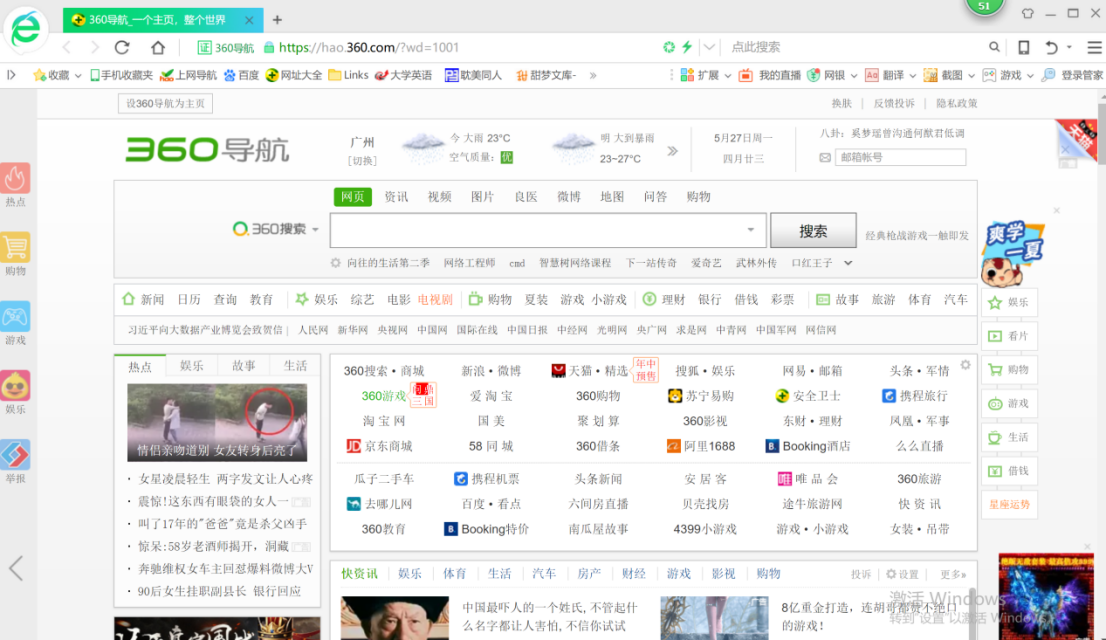Open the 360游戏 link
This screenshot has height=640, width=1106.
coord(384,396)
